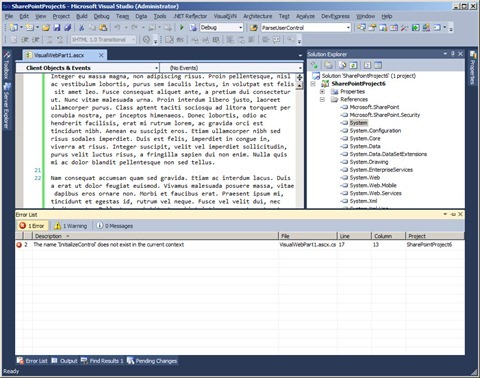
Task: Toggle the 0 Messages filter button
Action: 115,226
